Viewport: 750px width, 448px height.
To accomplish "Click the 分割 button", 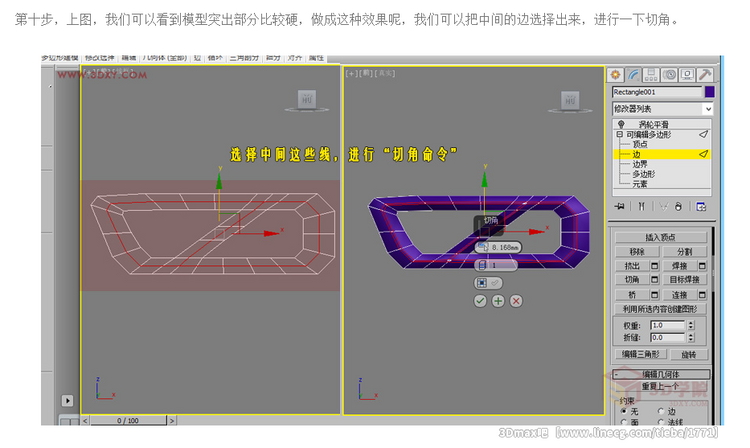I will 684,251.
